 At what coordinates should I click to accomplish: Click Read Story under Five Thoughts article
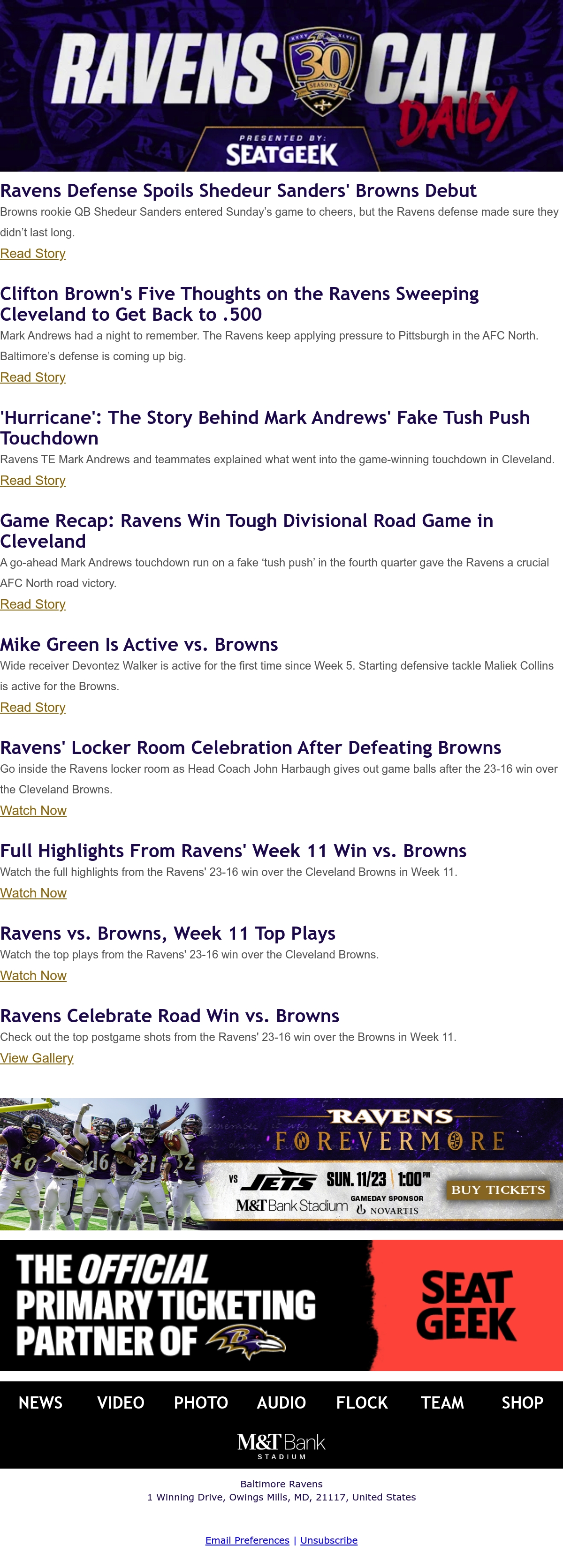33,377
